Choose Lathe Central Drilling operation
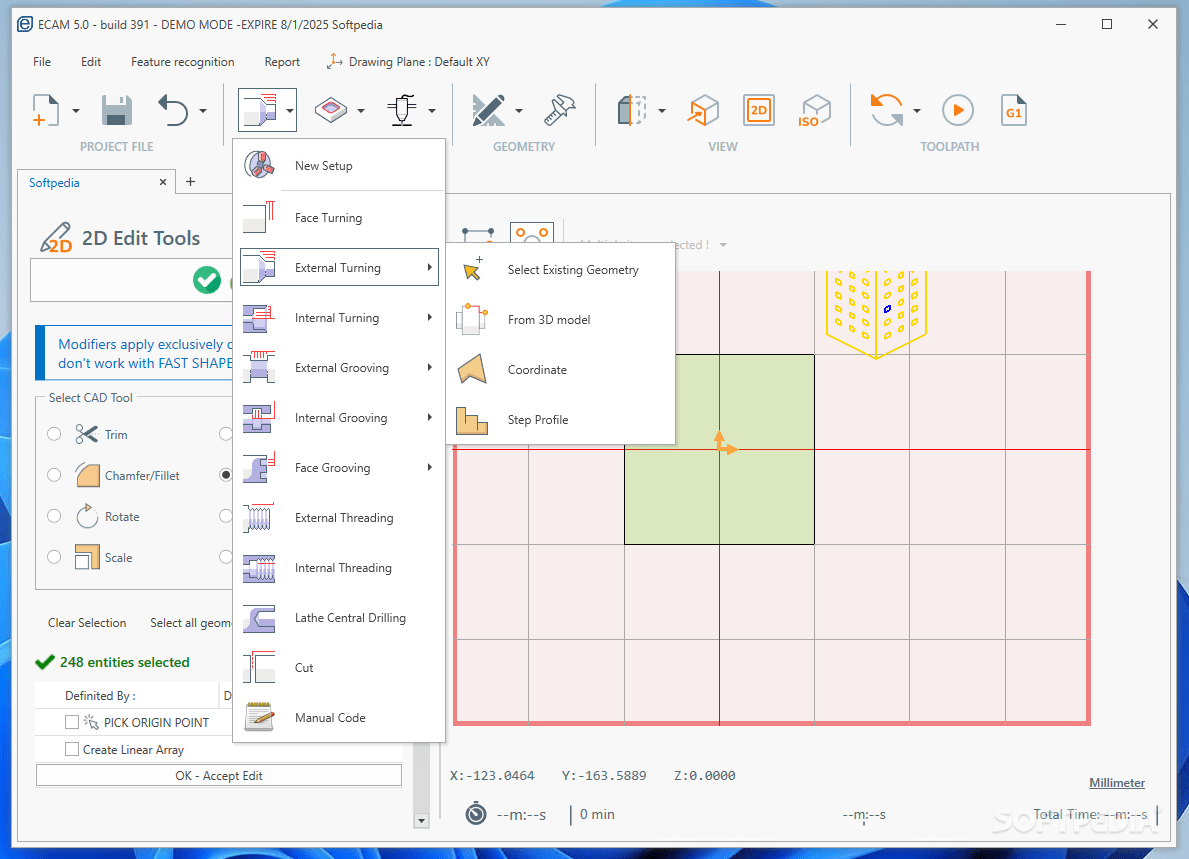This screenshot has height=859, width=1189. pos(339,618)
